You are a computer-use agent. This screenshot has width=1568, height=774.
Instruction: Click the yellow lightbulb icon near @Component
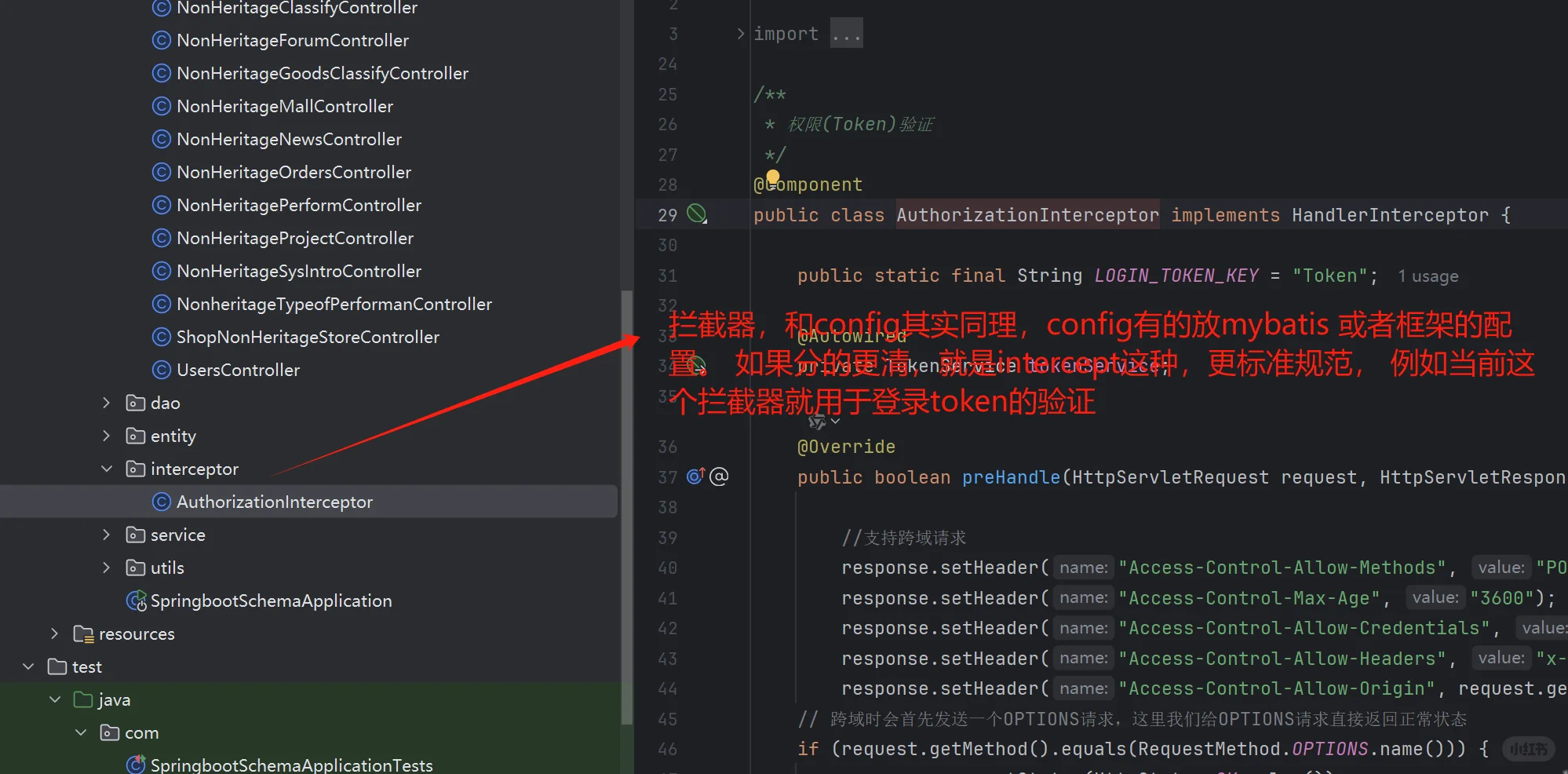(772, 178)
